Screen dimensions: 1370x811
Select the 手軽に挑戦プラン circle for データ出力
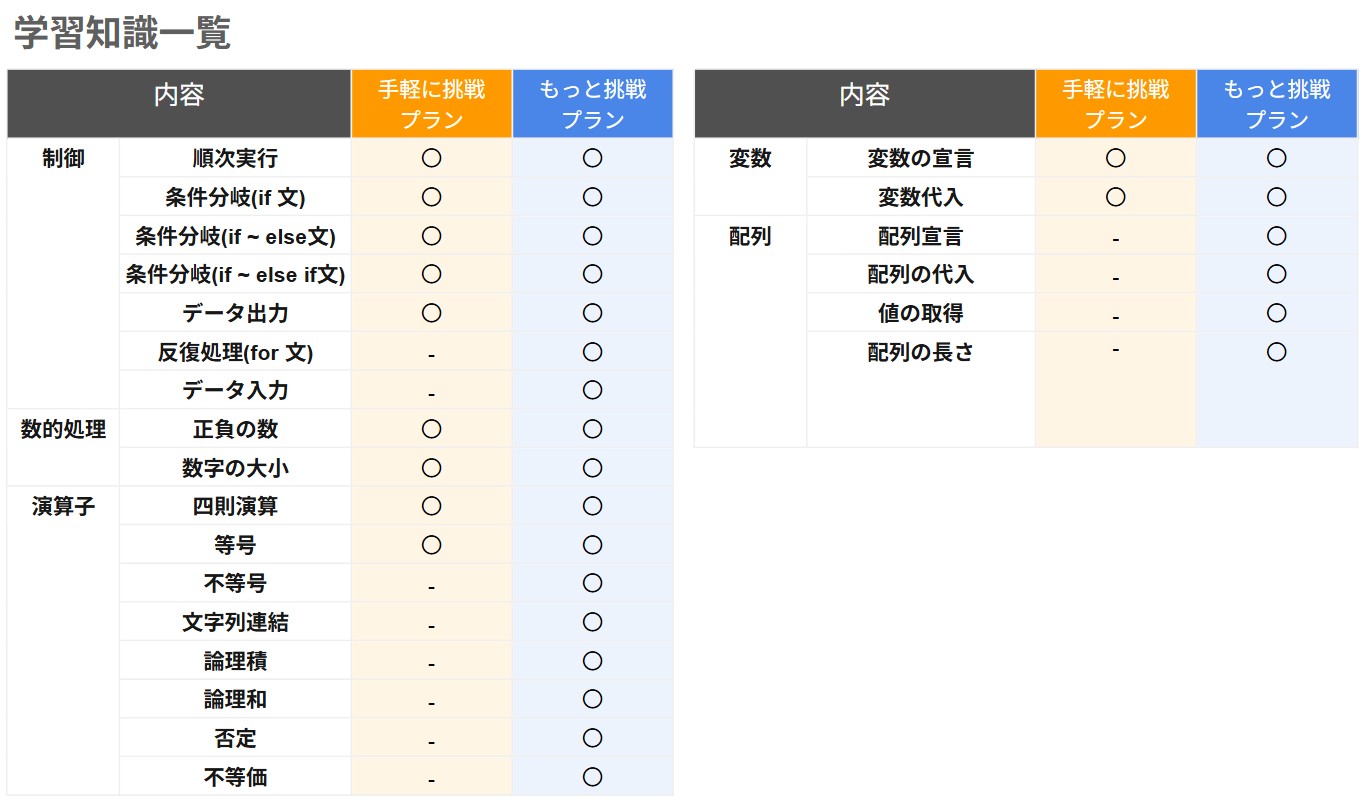(x=431, y=313)
